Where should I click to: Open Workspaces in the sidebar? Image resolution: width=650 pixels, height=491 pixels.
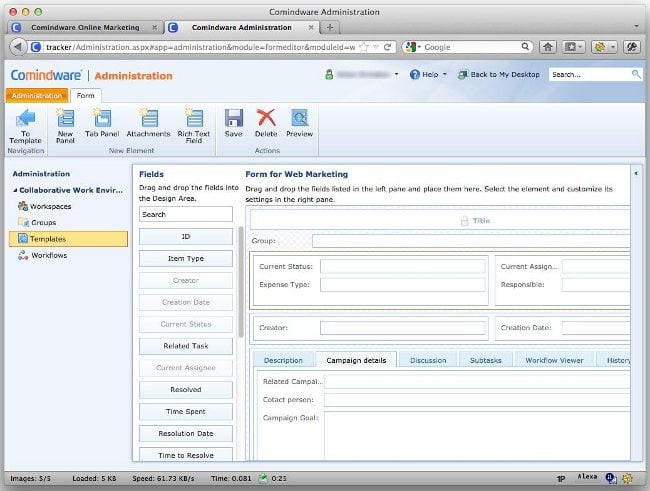coord(45,206)
